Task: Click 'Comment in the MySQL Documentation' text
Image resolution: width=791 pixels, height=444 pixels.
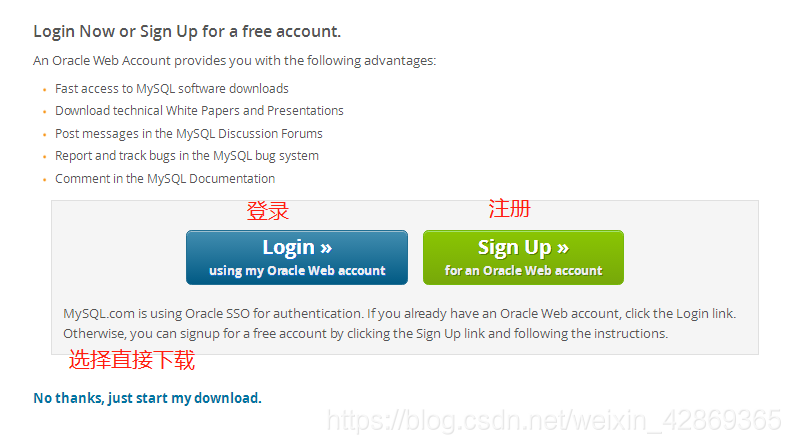Action: pos(165,179)
